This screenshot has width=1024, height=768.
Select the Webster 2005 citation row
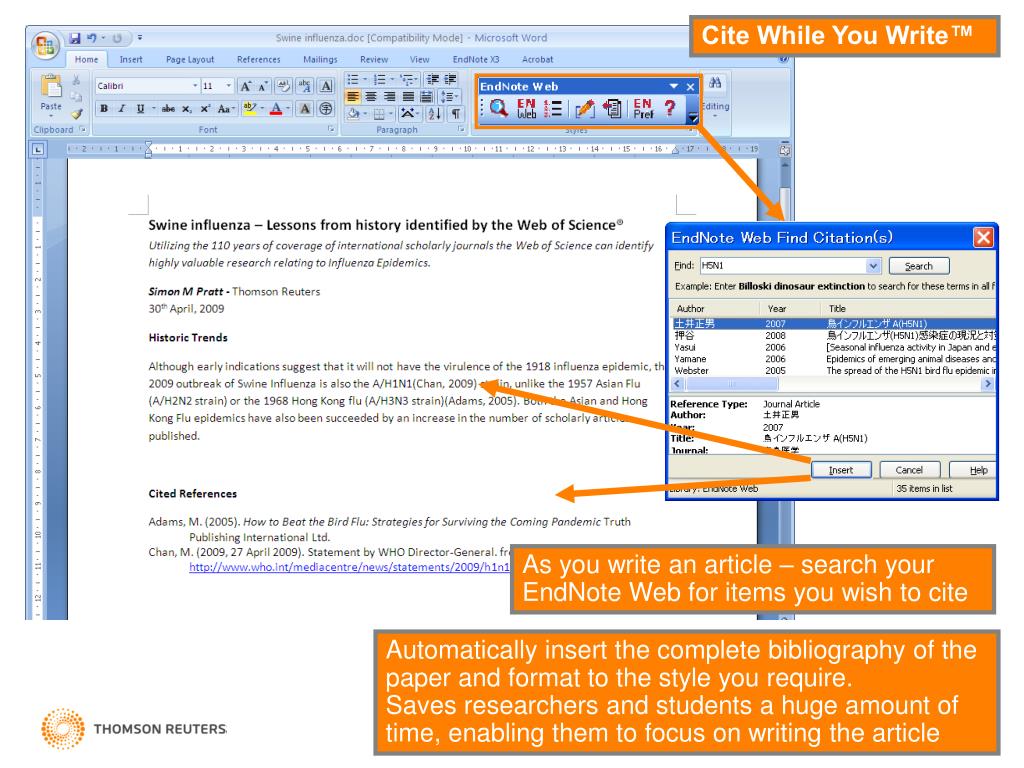click(x=833, y=370)
